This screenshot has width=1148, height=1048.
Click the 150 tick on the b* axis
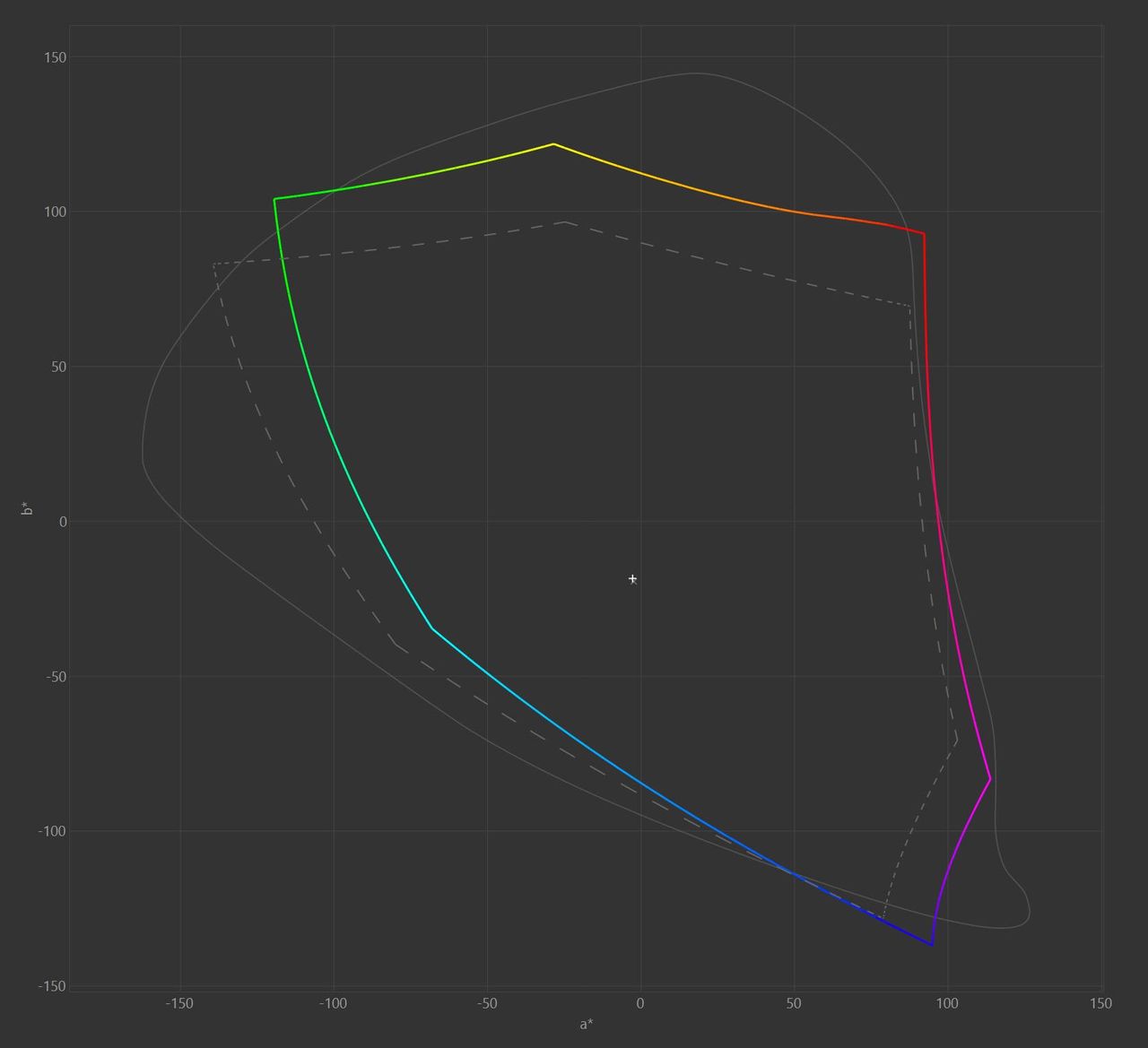click(x=54, y=57)
